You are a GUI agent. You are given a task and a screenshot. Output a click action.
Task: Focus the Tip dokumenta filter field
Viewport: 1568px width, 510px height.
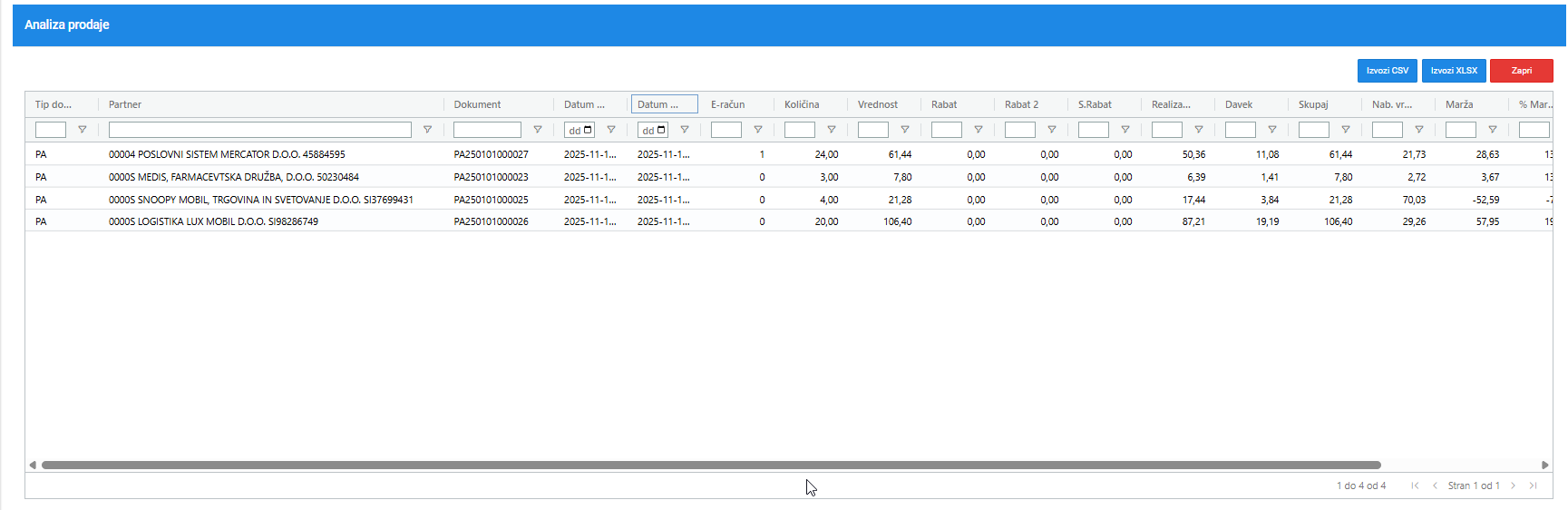click(x=51, y=130)
